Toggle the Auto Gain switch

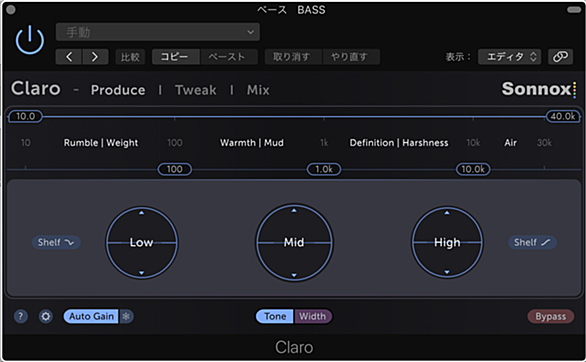(91, 316)
